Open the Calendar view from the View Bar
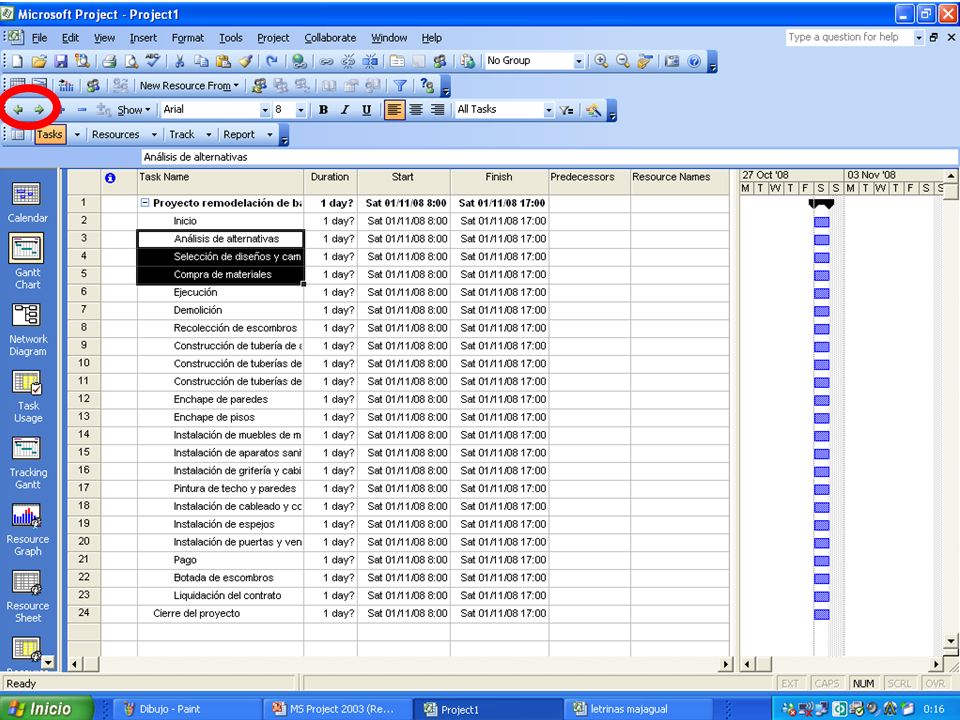Viewport: 960px width, 720px height. click(27, 203)
